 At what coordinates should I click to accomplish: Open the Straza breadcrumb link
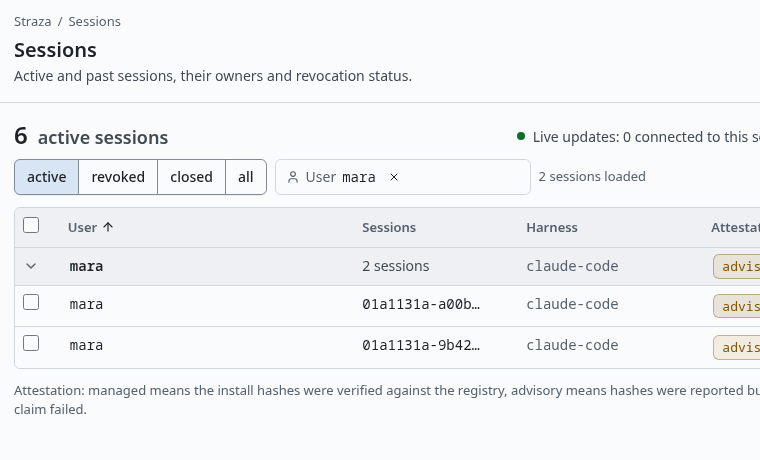[32, 22]
